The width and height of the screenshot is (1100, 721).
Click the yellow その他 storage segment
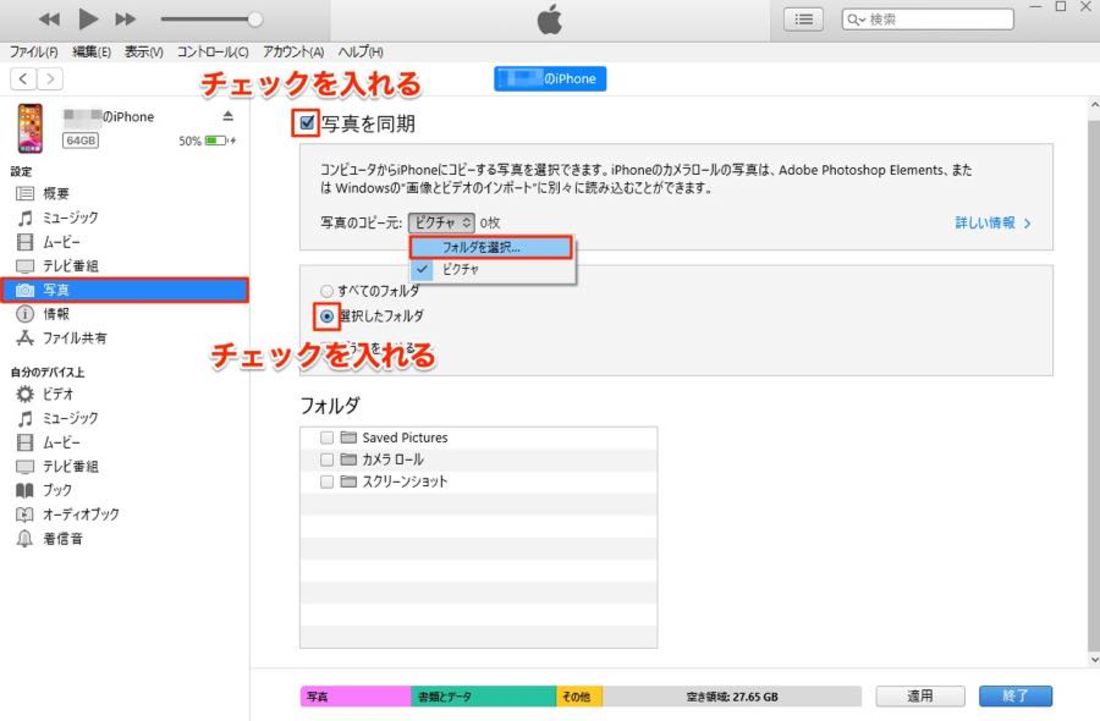(x=579, y=696)
